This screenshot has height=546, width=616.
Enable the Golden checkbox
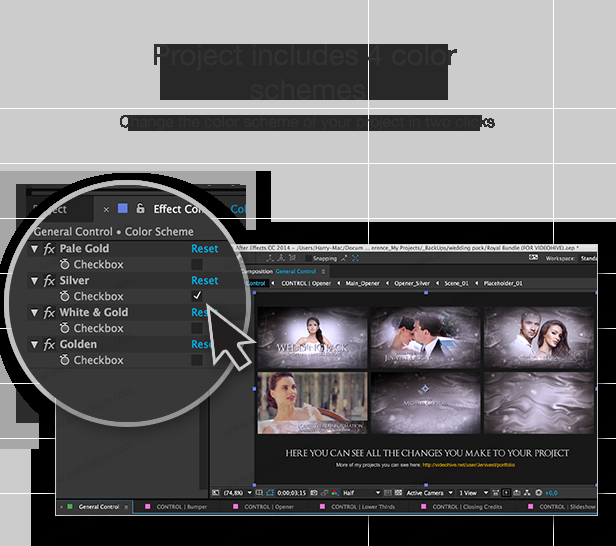pyautogui.click(x=197, y=360)
